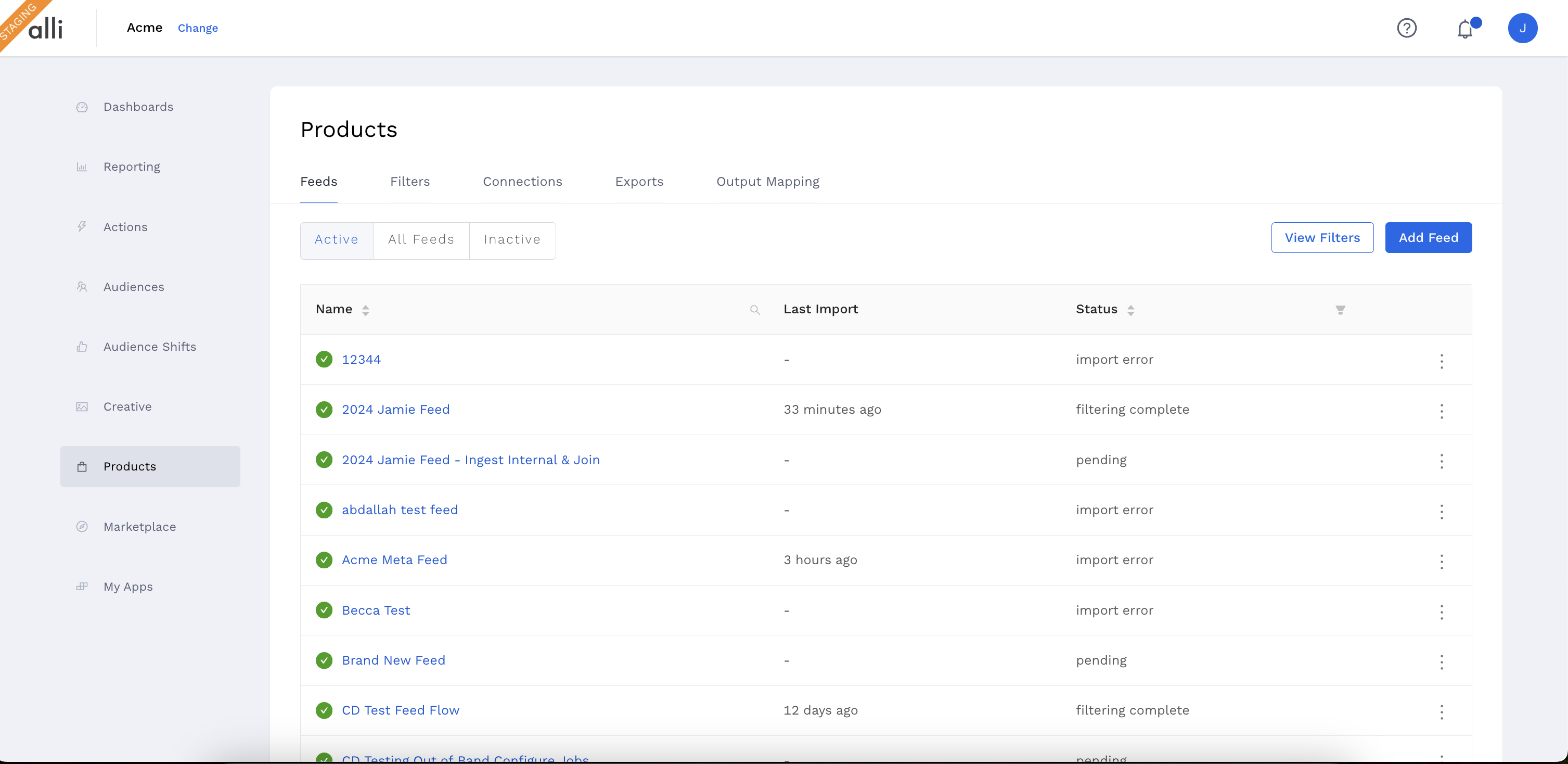Open the notifications bell
This screenshot has height=764, width=1568.
1465,29
